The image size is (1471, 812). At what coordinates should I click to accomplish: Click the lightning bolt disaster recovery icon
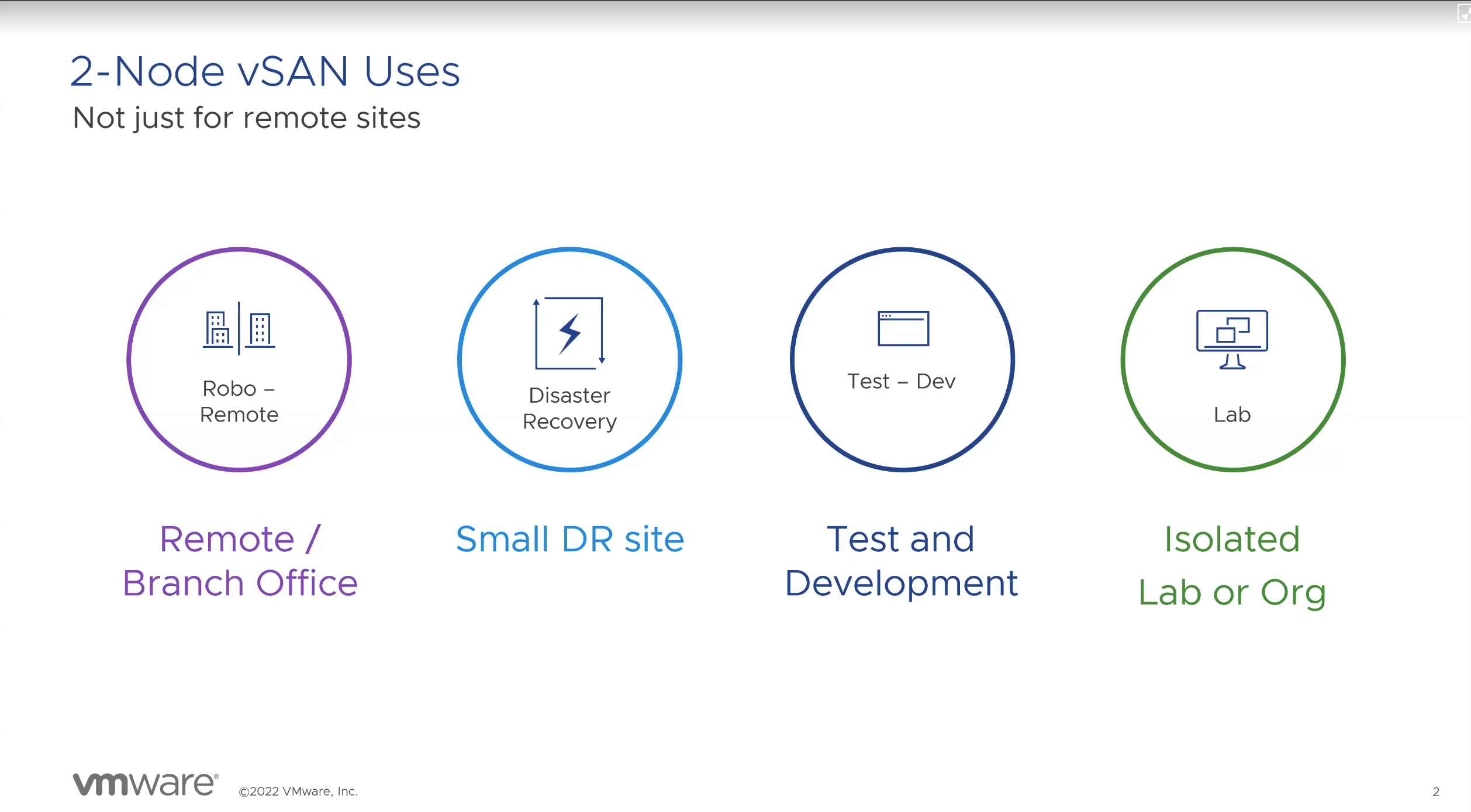click(569, 333)
